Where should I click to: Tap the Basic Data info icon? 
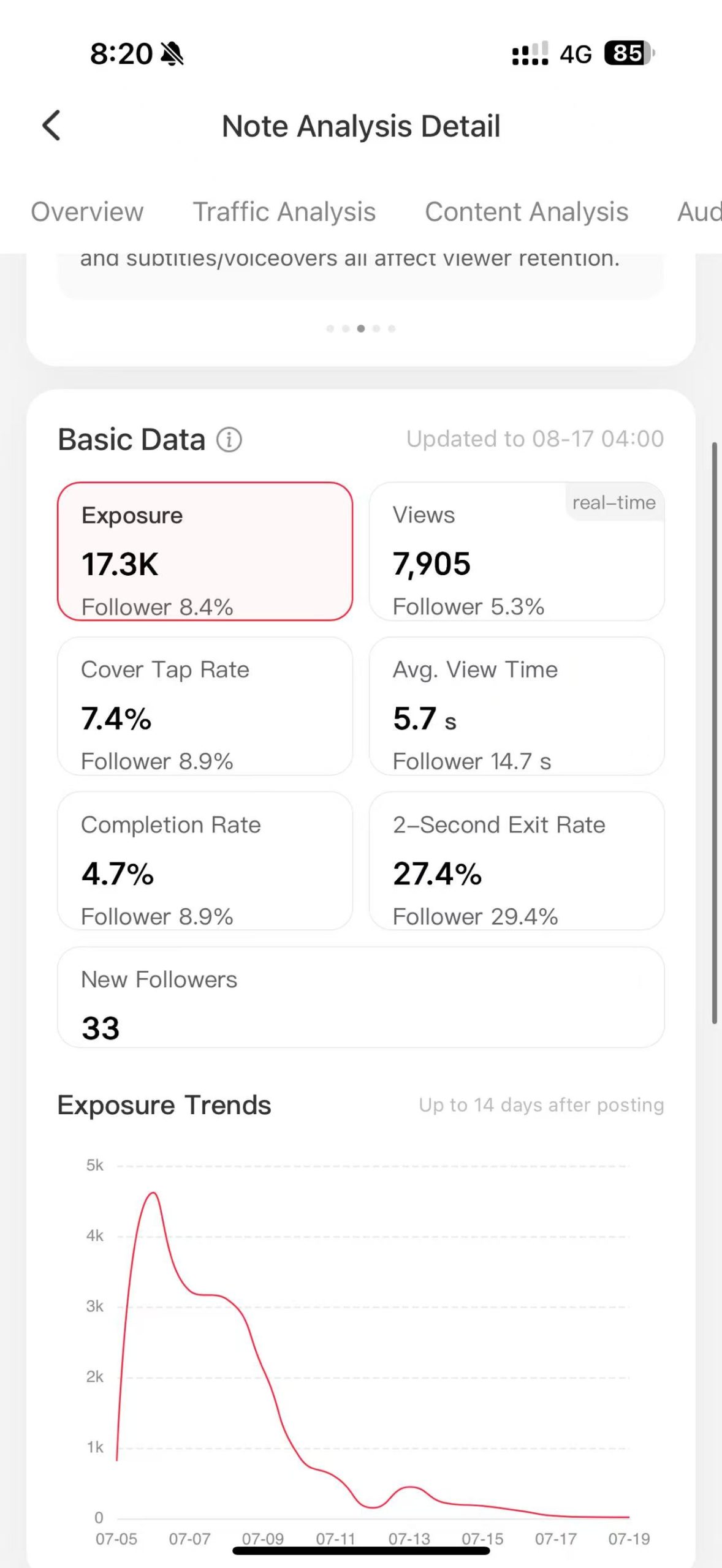(229, 440)
